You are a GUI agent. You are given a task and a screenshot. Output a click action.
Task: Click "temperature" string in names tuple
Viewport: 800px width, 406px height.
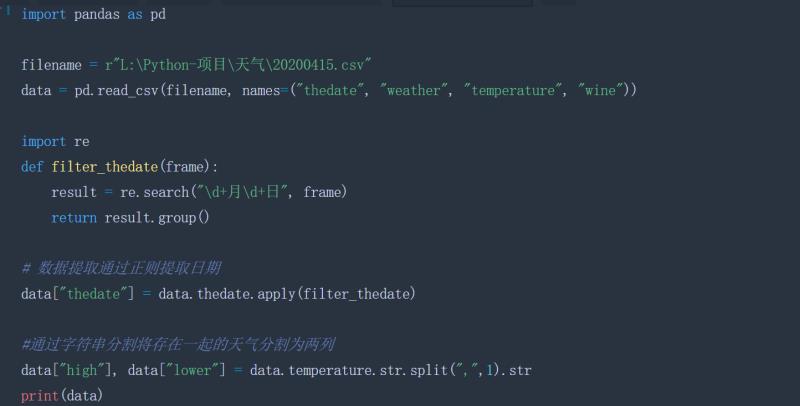pos(513,90)
